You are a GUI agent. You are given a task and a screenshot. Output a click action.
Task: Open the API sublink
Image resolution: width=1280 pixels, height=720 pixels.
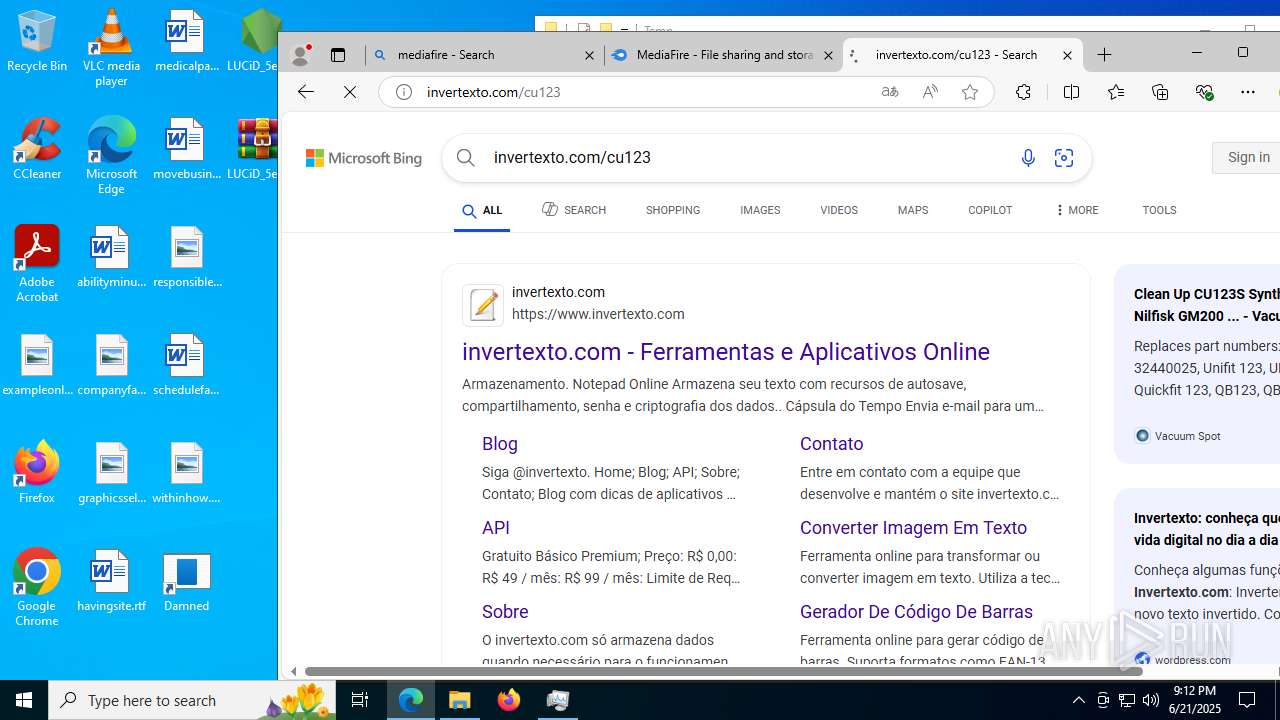(x=496, y=528)
